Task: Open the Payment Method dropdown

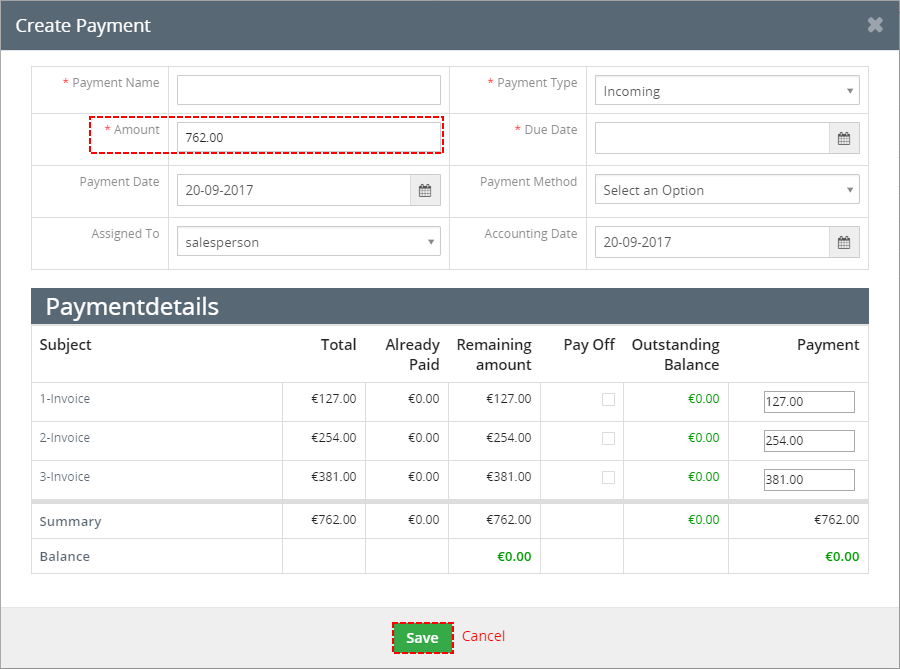Action: click(x=727, y=189)
